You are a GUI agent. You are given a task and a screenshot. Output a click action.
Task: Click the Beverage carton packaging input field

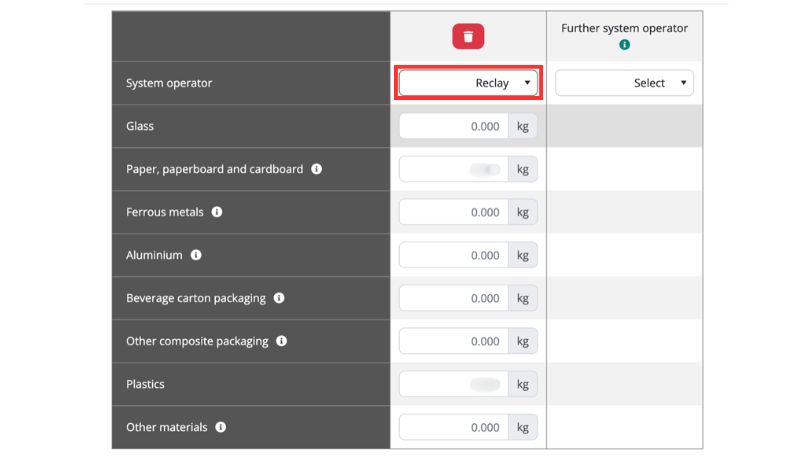point(454,298)
